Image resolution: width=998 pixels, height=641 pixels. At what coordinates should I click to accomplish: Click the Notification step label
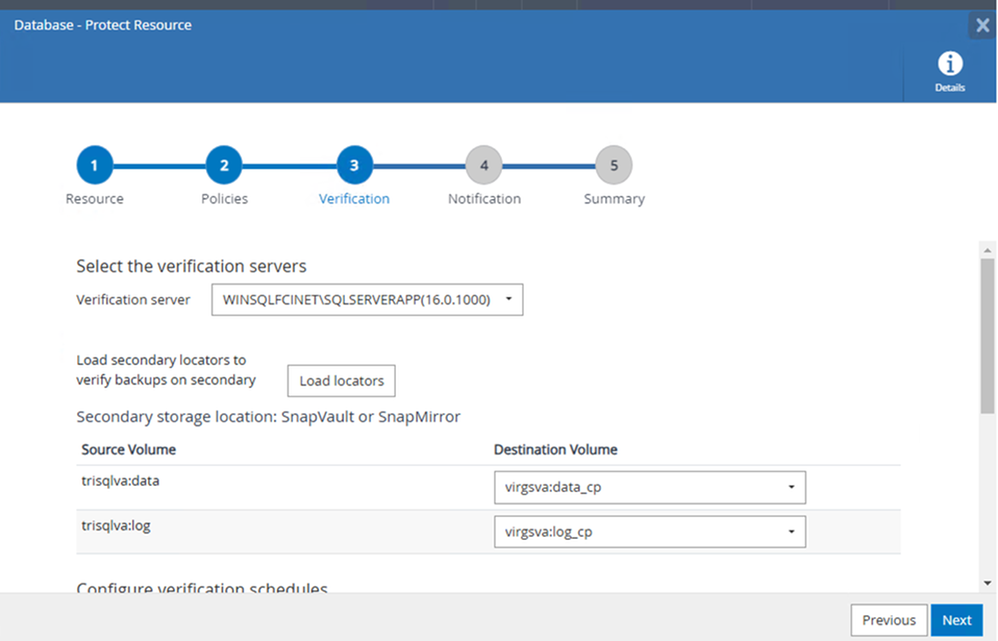point(484,199)
